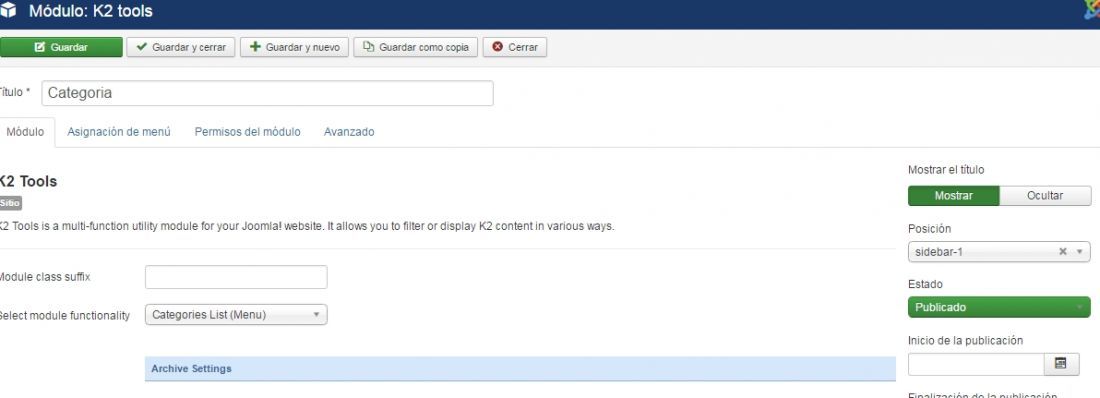1100x398 pixels.
Task: Click the Inicio de la publicación date field
Action: point(976,364)
